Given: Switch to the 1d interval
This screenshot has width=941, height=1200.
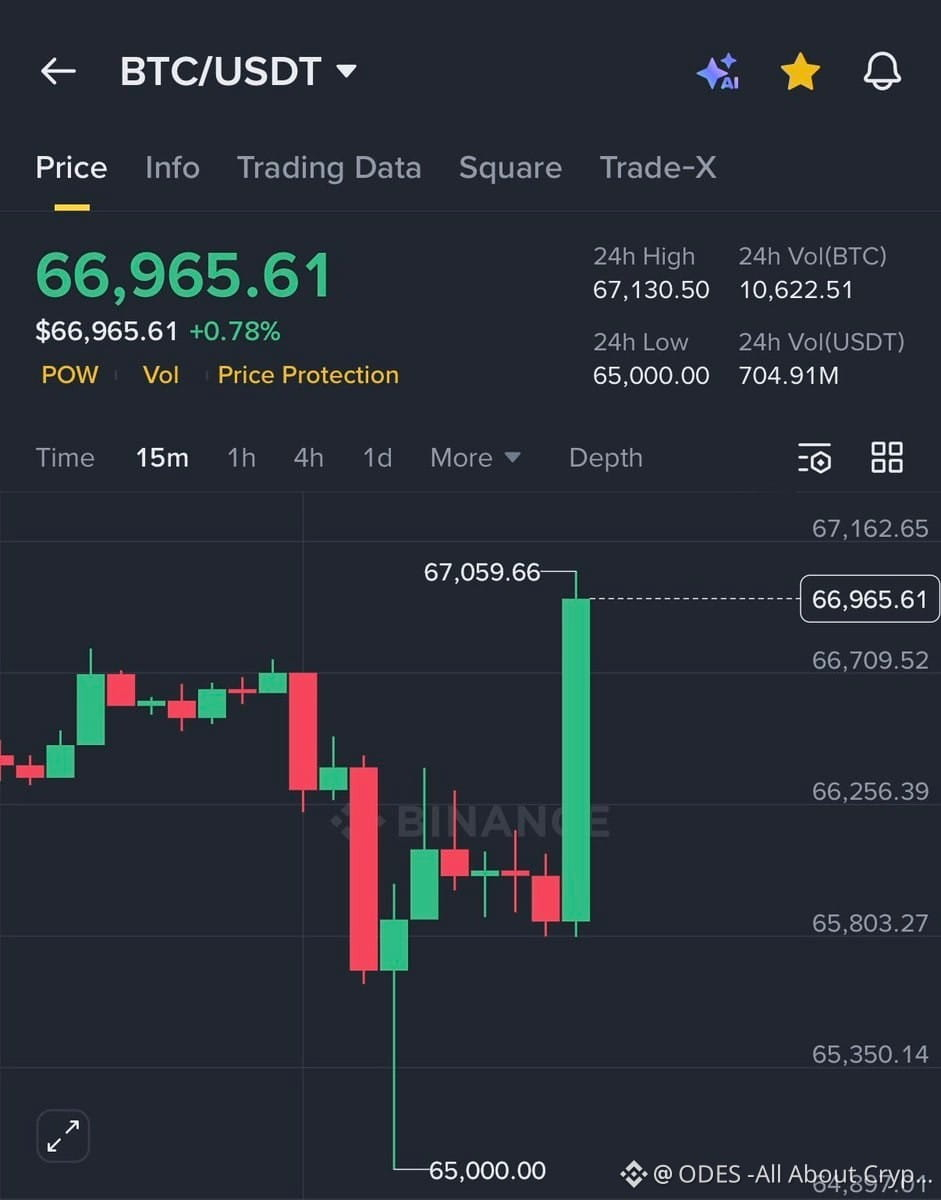Looking at the screenshot, I should pyautogui.click(x=377, y=458).
